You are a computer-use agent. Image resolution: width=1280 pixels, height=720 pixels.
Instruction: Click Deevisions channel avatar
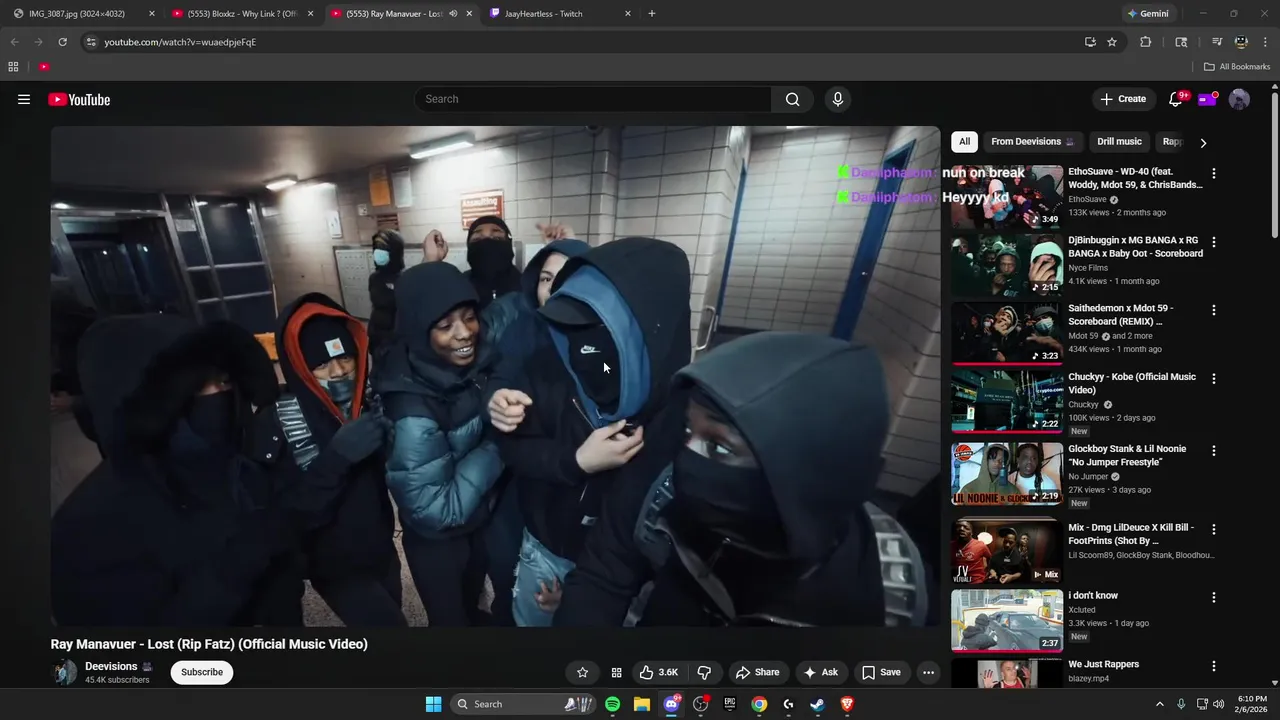(65, 672)
